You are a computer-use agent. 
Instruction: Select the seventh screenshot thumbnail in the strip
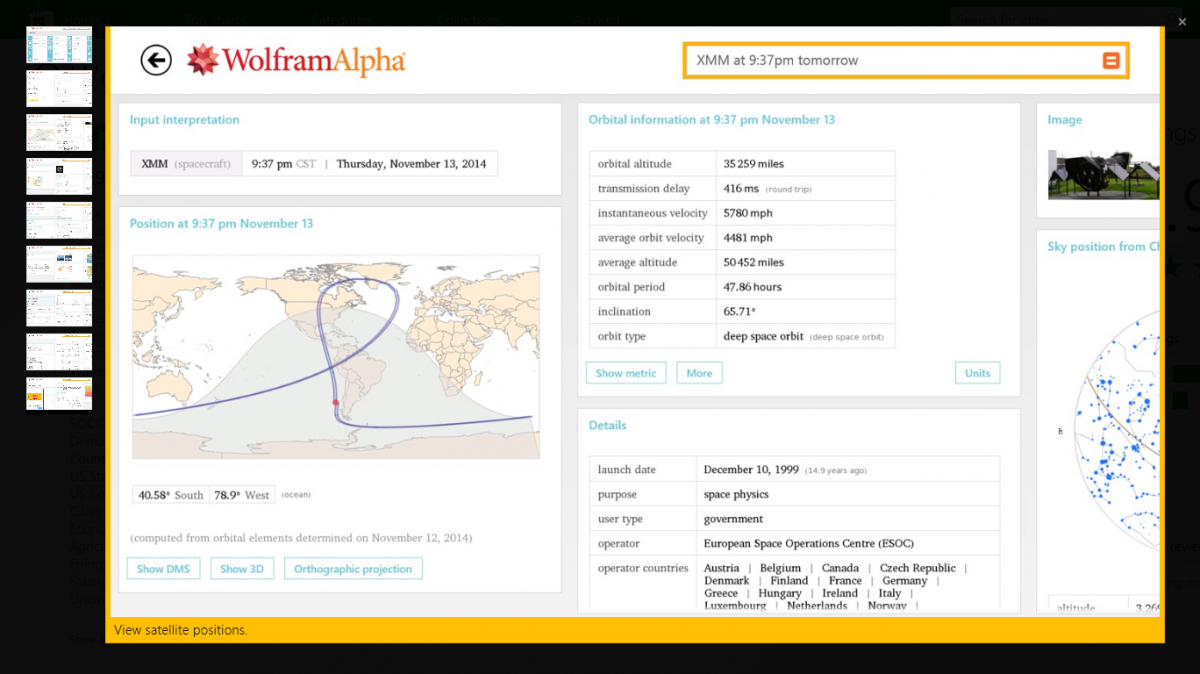pos(59,308)
